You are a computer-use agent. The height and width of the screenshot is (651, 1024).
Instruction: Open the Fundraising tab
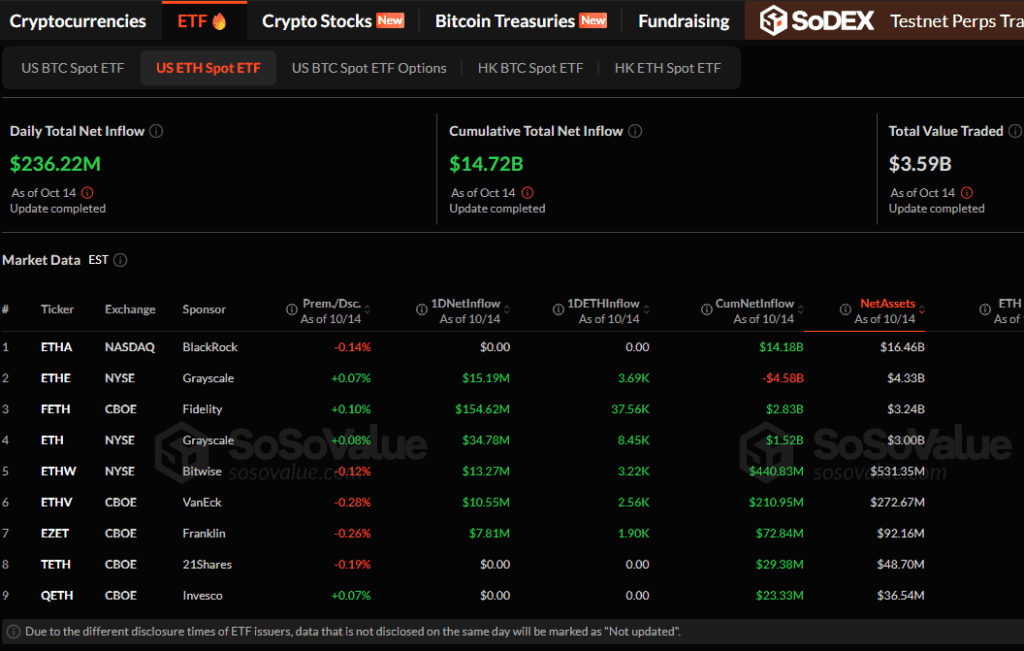(683, 21)
